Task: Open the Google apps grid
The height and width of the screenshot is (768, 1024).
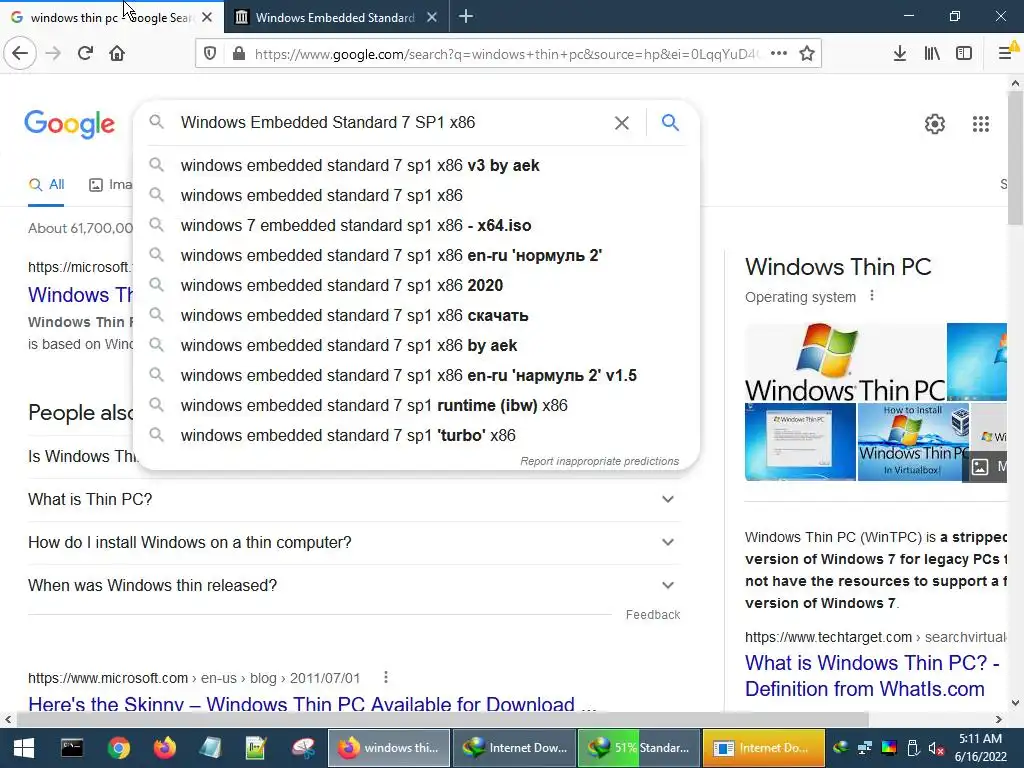Action: point(981,123)
